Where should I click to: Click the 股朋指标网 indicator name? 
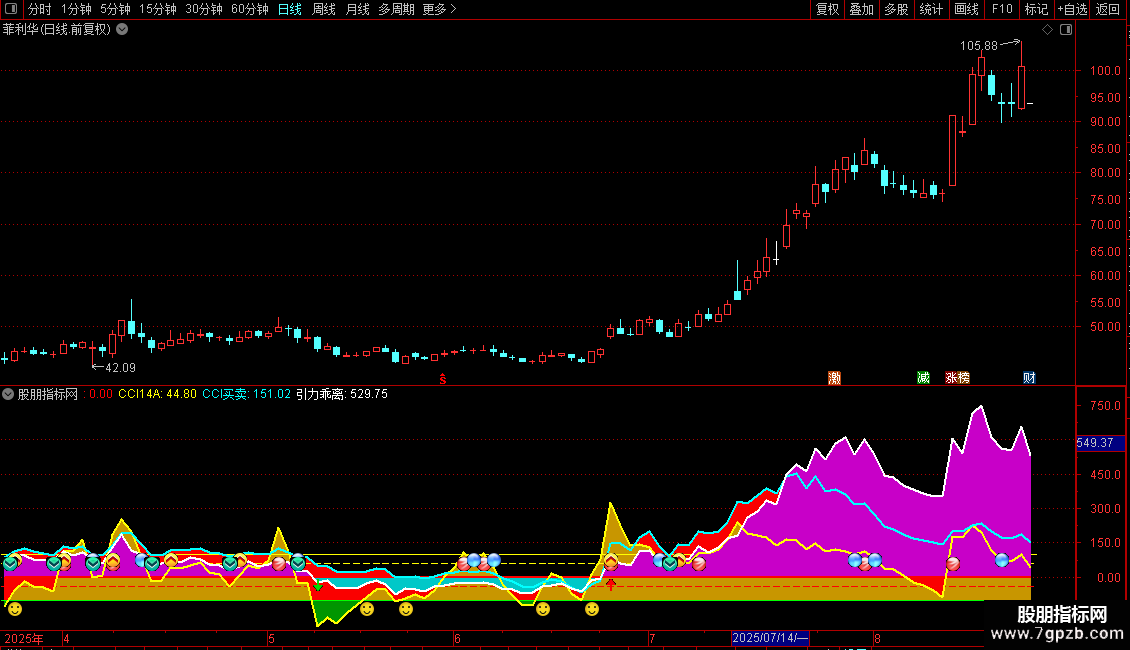pyautogui.click(x=48, y=394)
